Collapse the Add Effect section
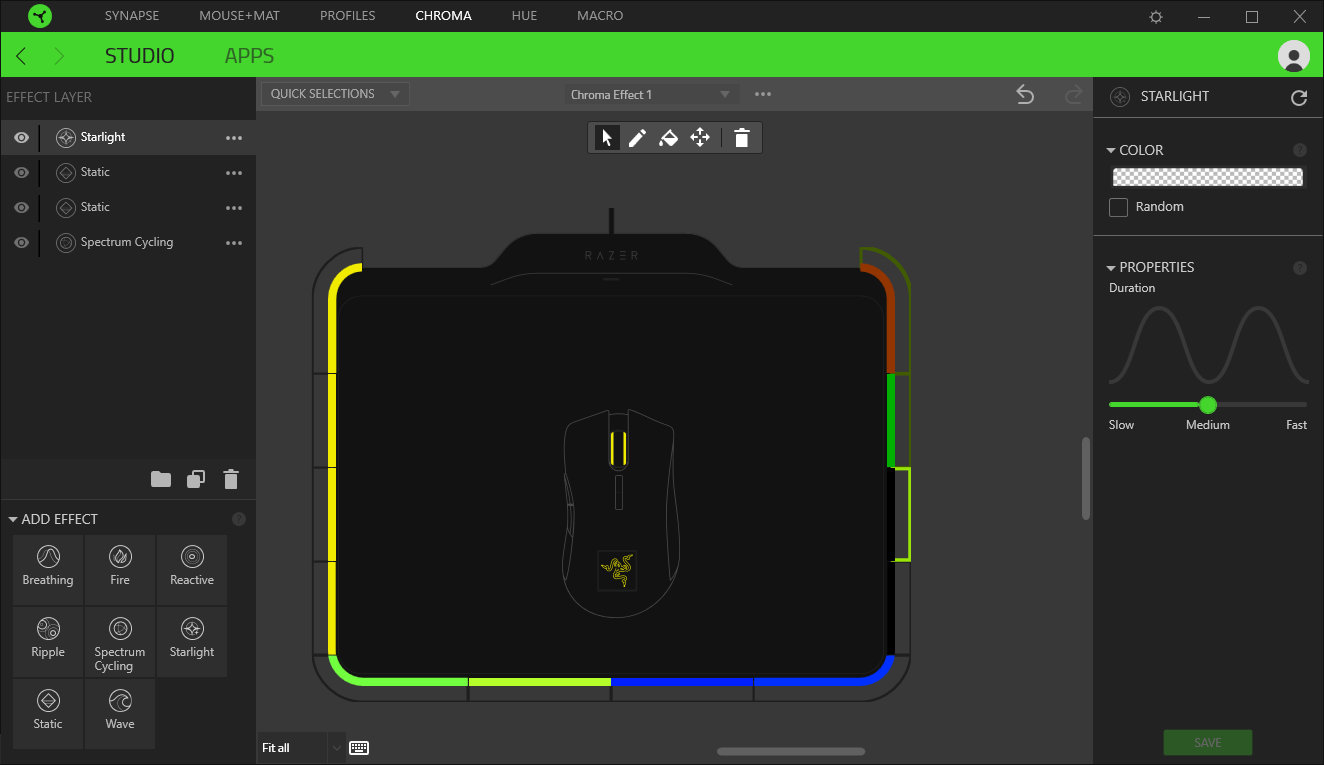This screenshot has width=1324, height=765. tap(13, 520)
